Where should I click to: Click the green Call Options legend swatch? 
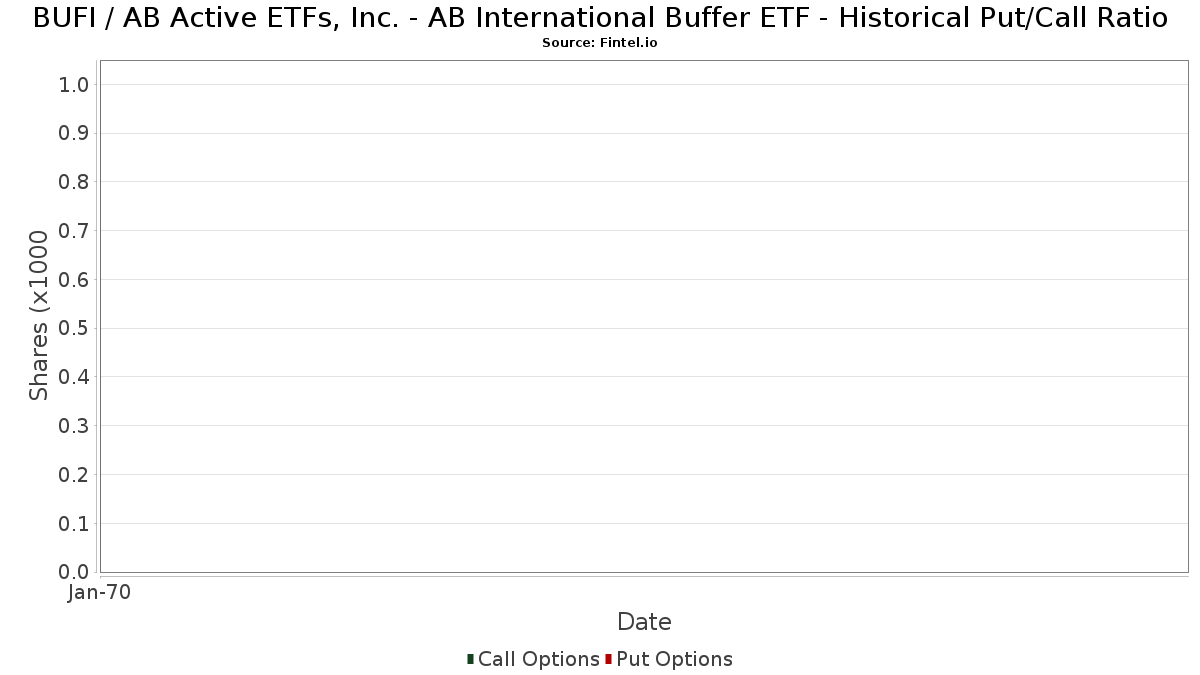tap(470, 659)
